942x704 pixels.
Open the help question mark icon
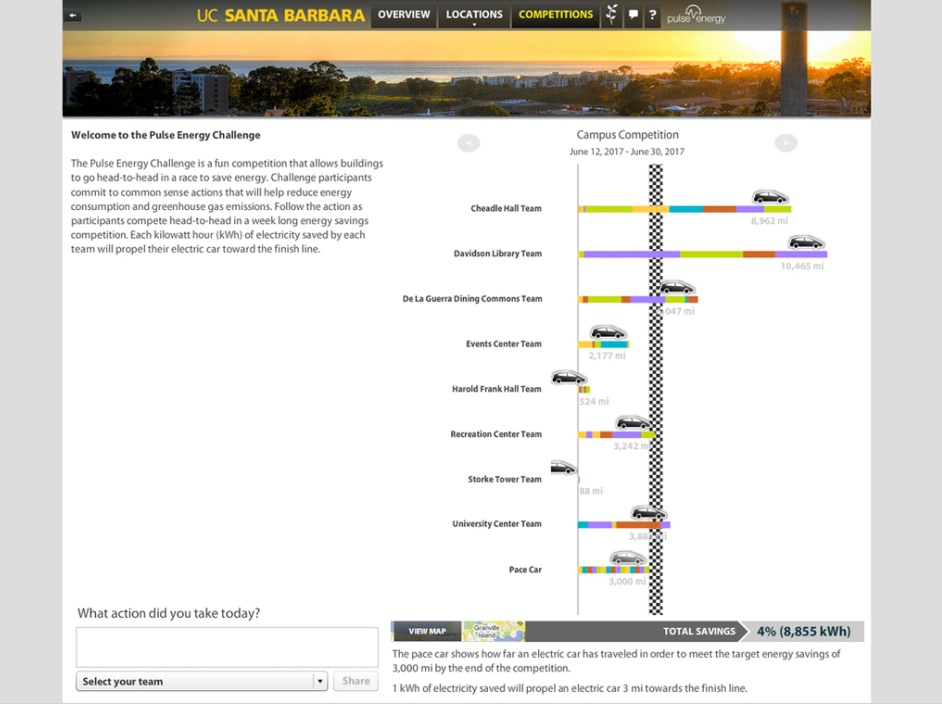tap(652, 14)
